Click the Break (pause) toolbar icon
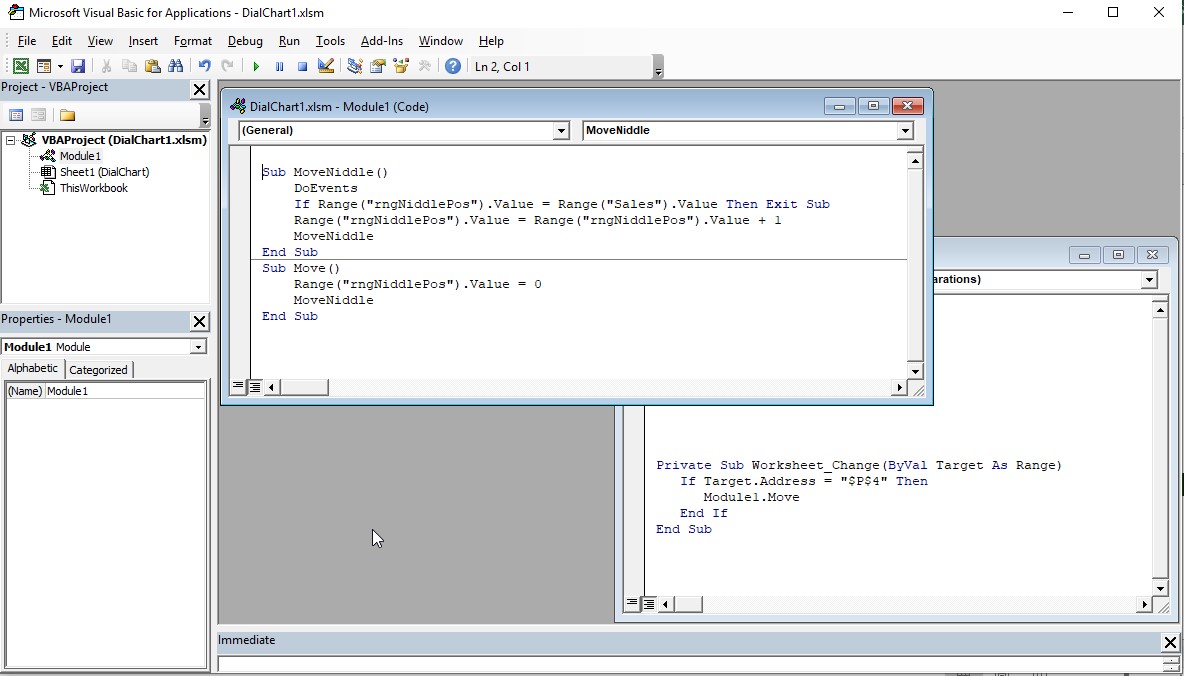1184x676 pixels. pos(279,66)
